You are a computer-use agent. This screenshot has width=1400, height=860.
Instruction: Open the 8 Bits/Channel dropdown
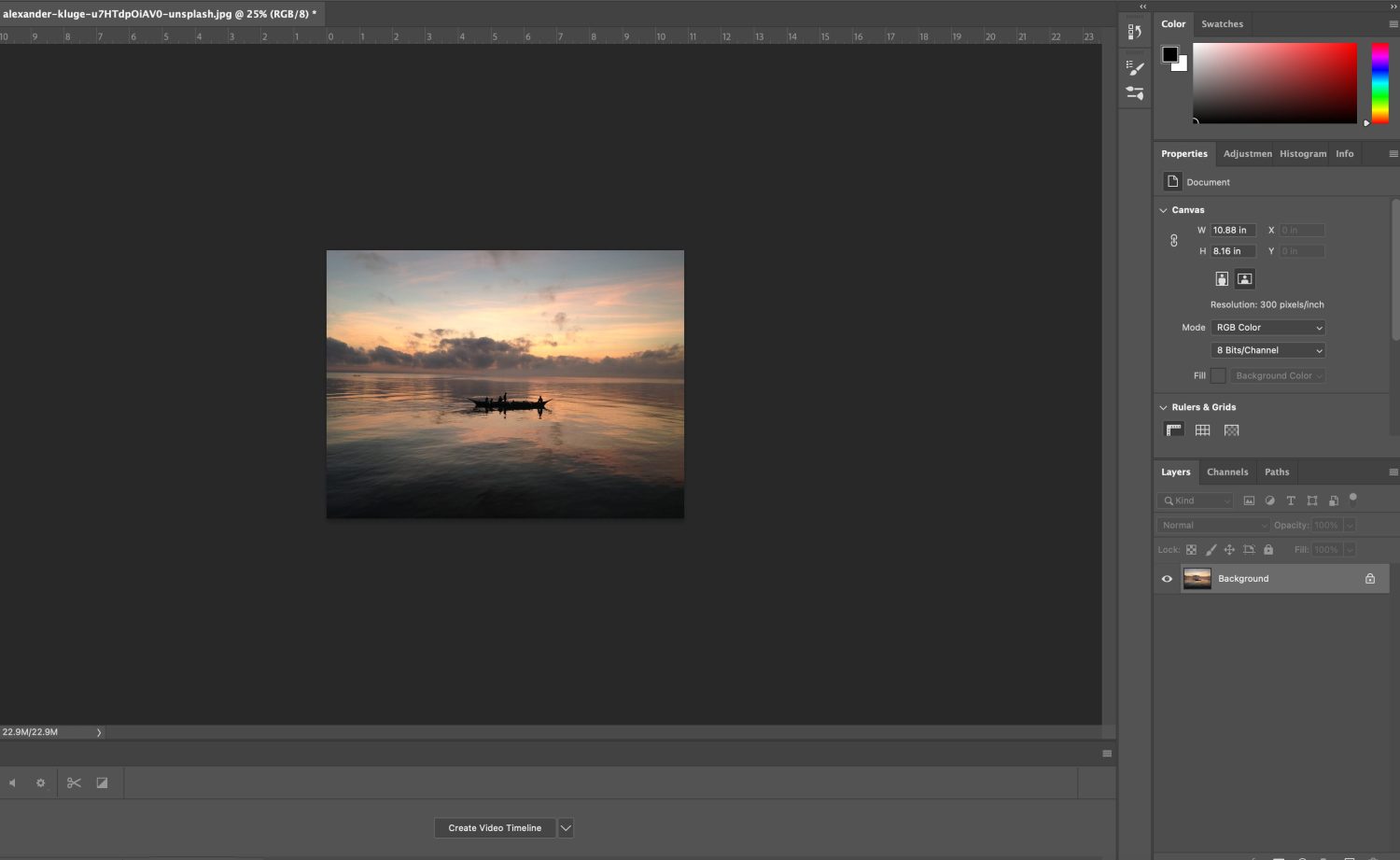(x=1268, y=350)
